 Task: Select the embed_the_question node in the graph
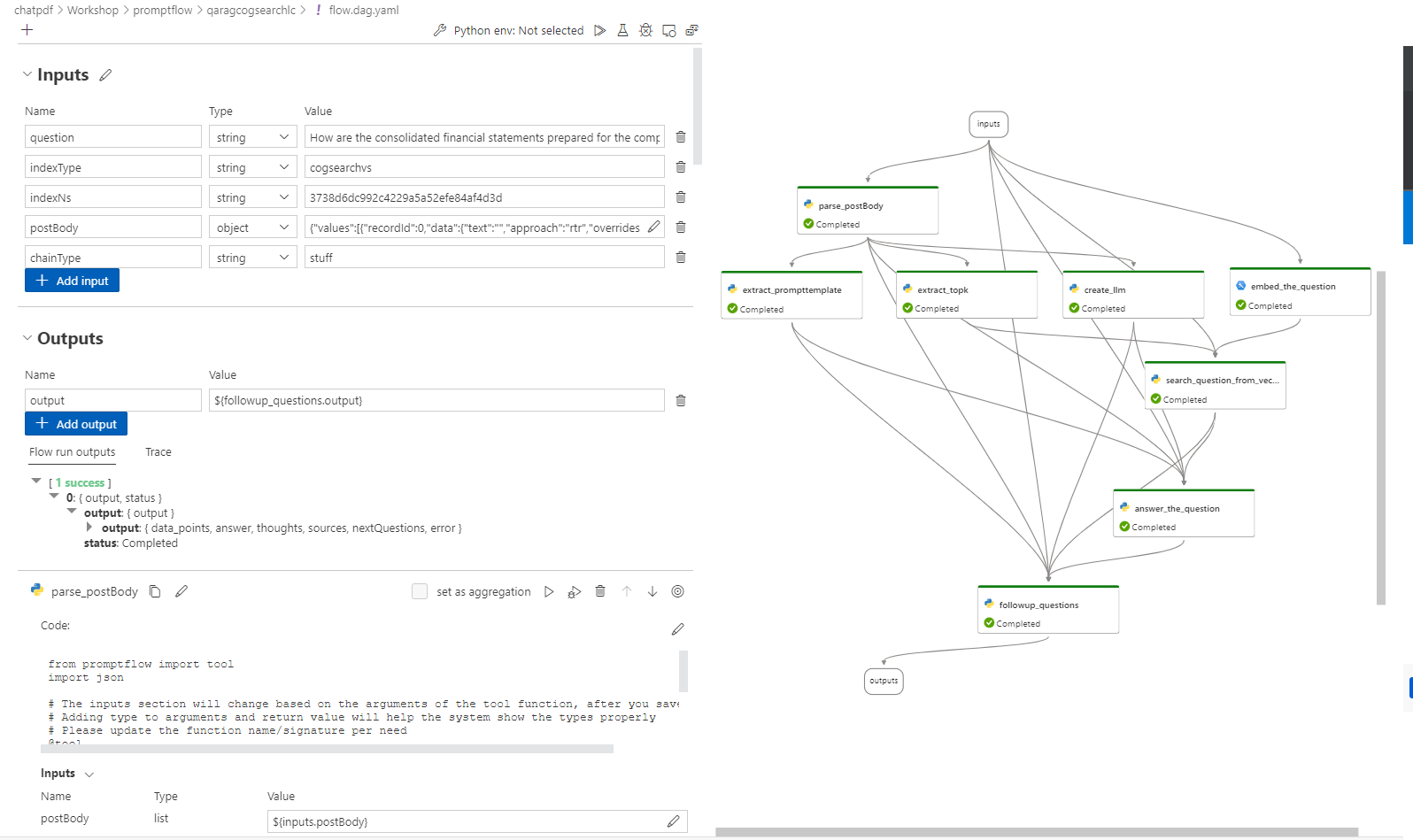pyautogui.click(x=1300, y=291)
